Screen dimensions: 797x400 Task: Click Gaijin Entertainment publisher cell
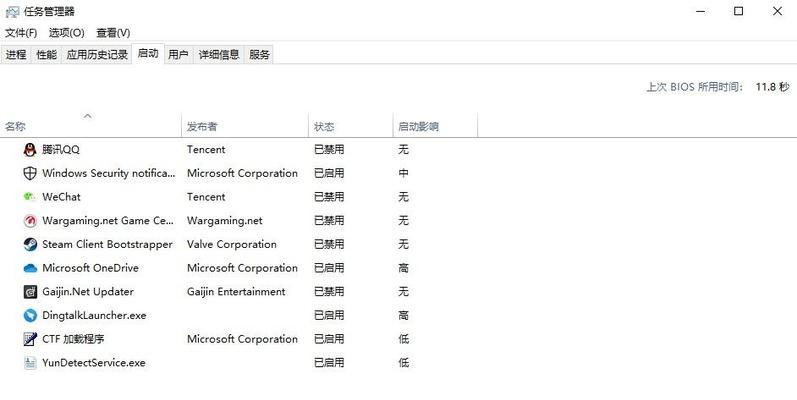tap(236, 292)
